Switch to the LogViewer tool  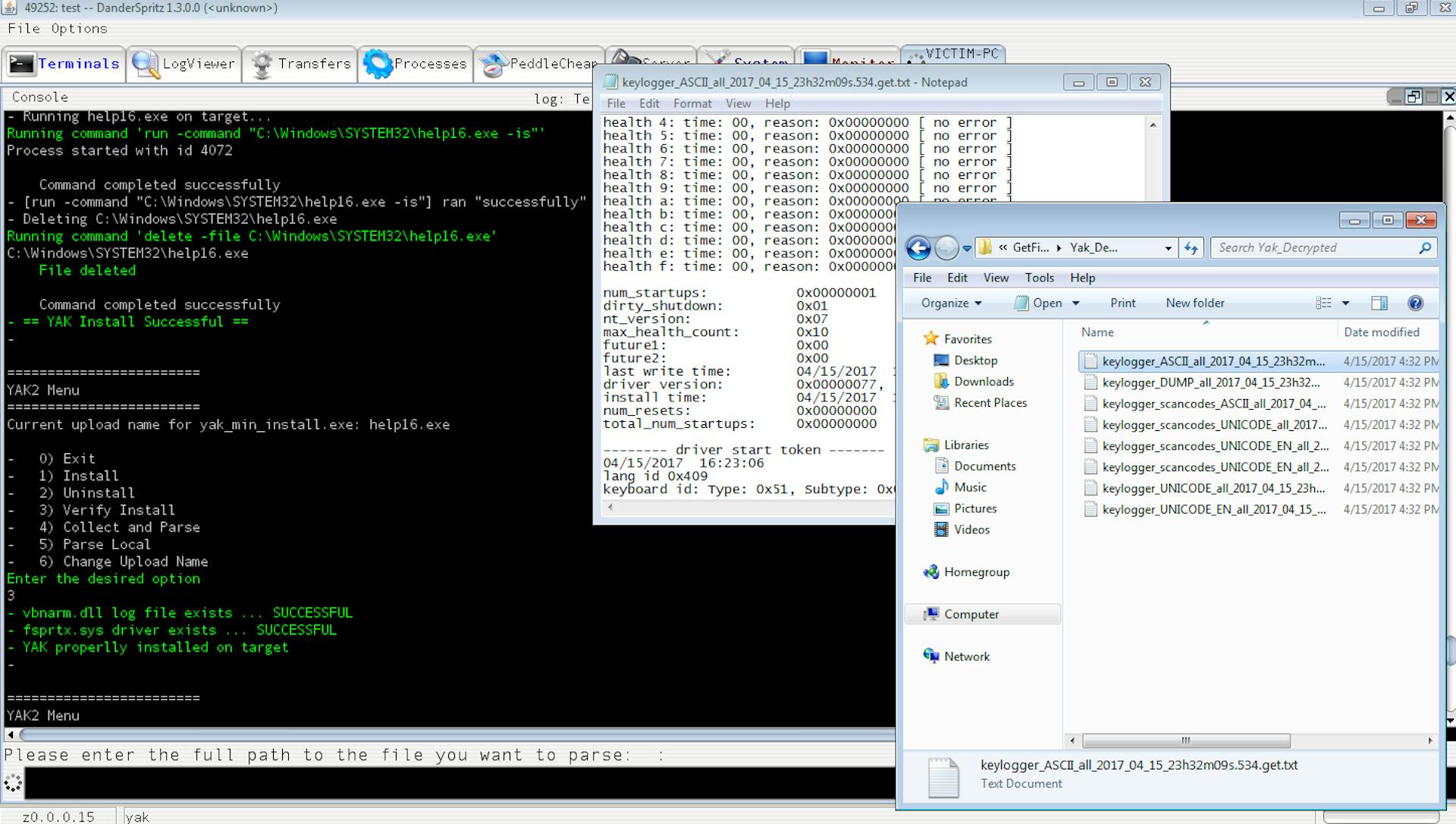(x=183, y=64)
